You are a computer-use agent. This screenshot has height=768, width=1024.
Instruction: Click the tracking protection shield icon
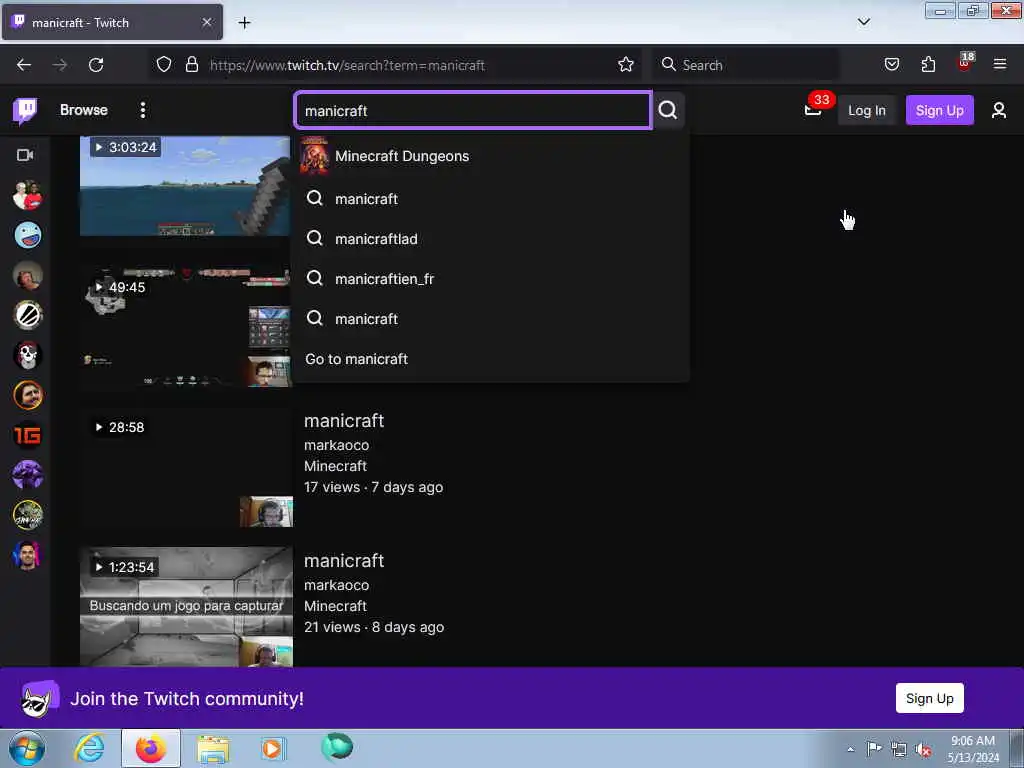pos(164,65)
